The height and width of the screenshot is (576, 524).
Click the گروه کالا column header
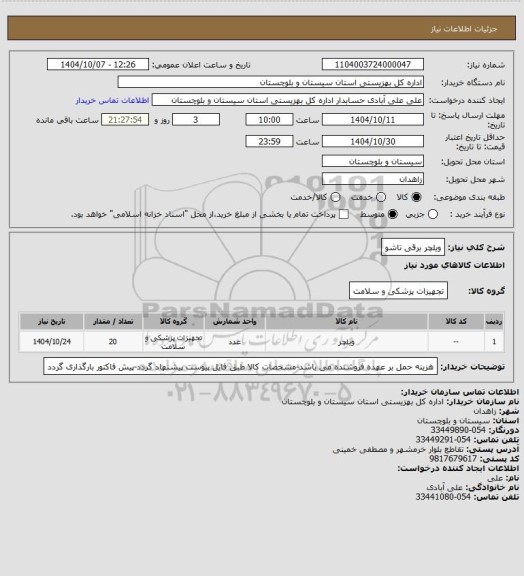pyautogui.click(x=173, y=321)
